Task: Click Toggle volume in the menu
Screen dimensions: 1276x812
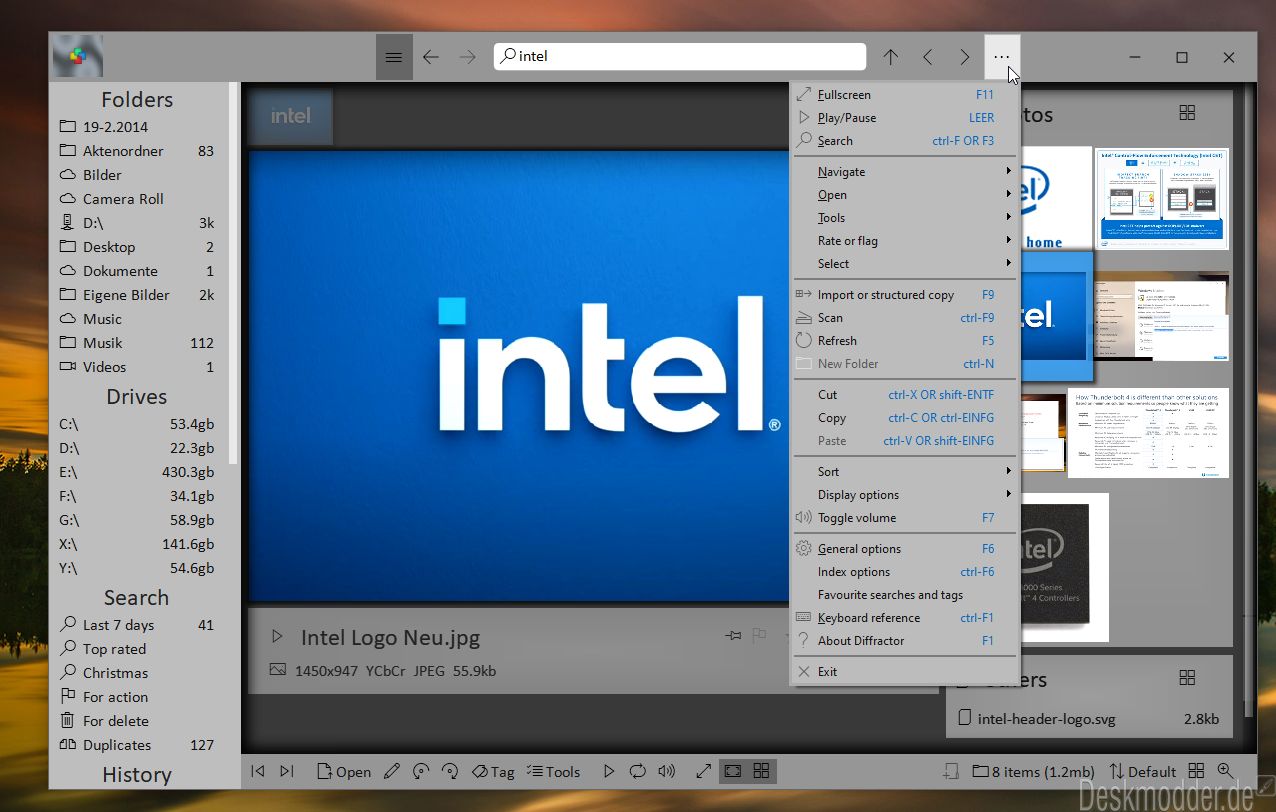Action: 905,518
